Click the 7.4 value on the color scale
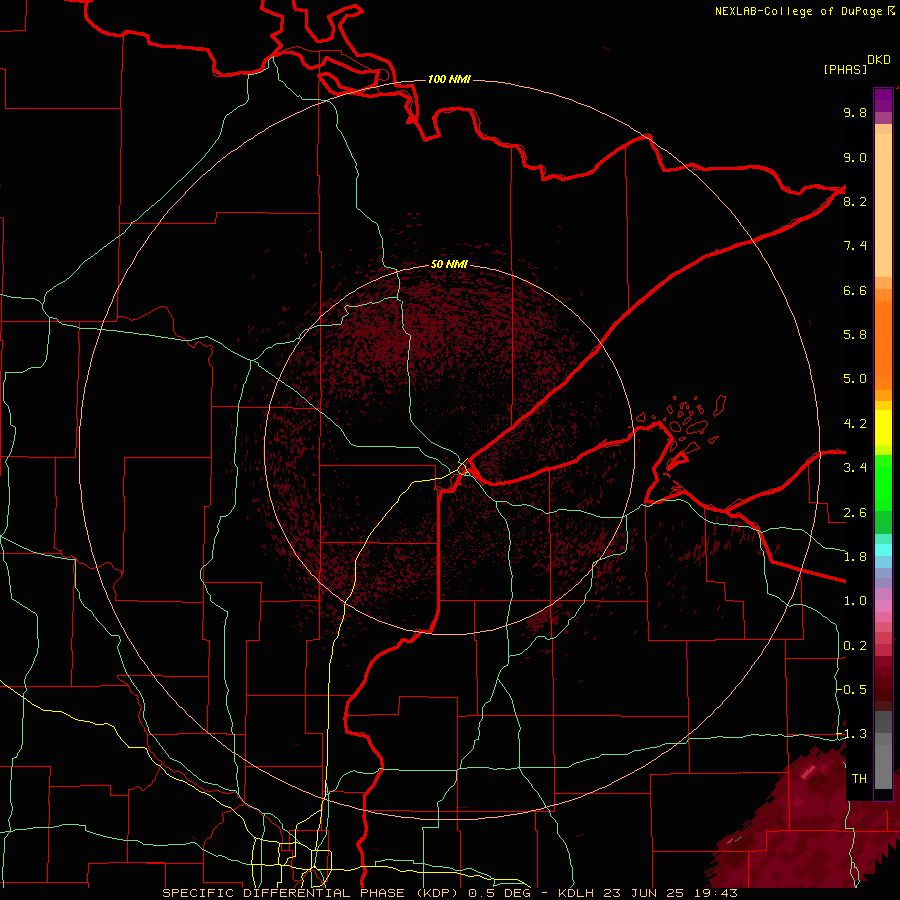 [855, 246]
